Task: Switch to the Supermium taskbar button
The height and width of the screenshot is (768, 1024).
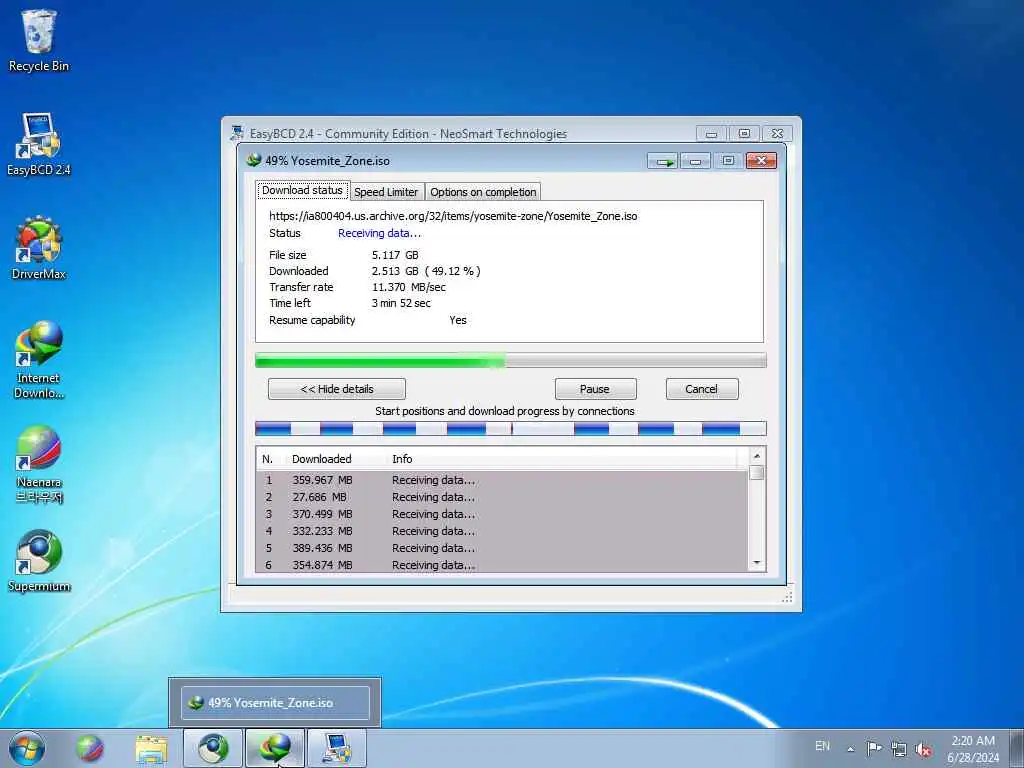Action: coord(213,748)
